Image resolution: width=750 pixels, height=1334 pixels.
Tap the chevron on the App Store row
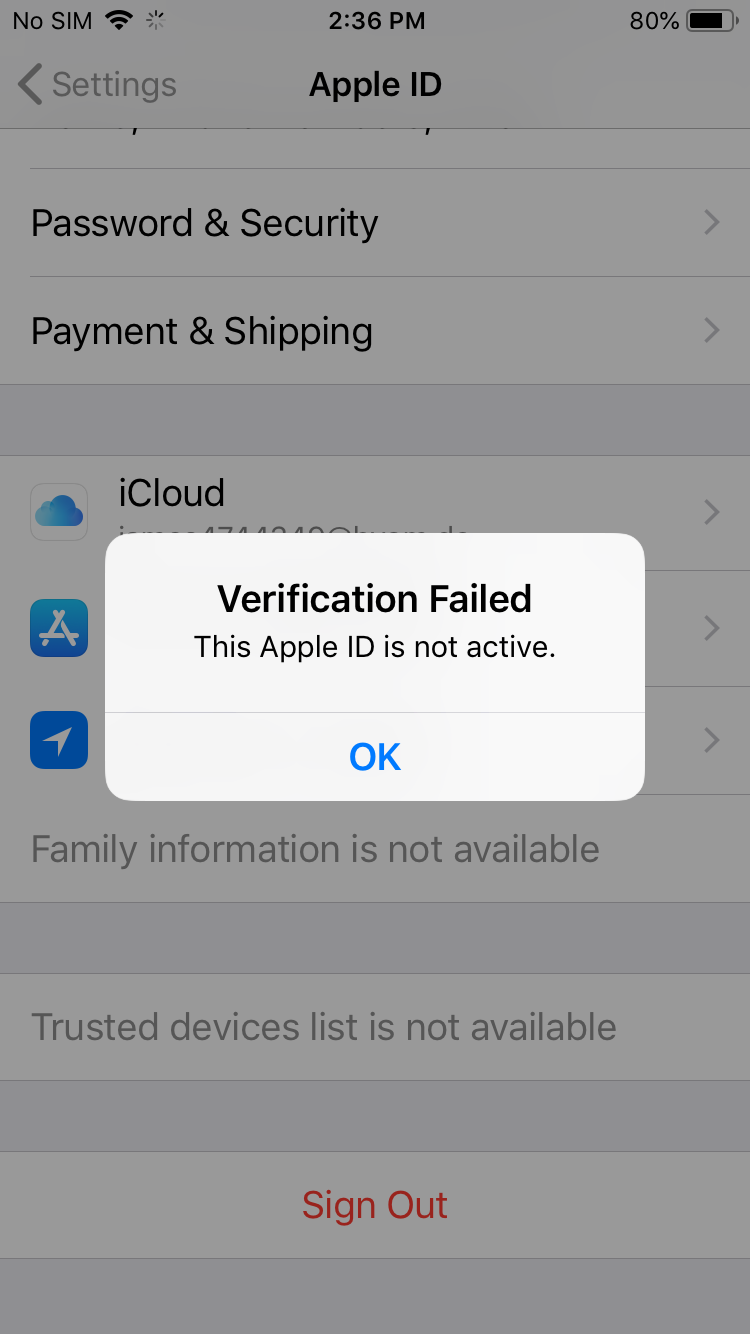tap(712, 628)
